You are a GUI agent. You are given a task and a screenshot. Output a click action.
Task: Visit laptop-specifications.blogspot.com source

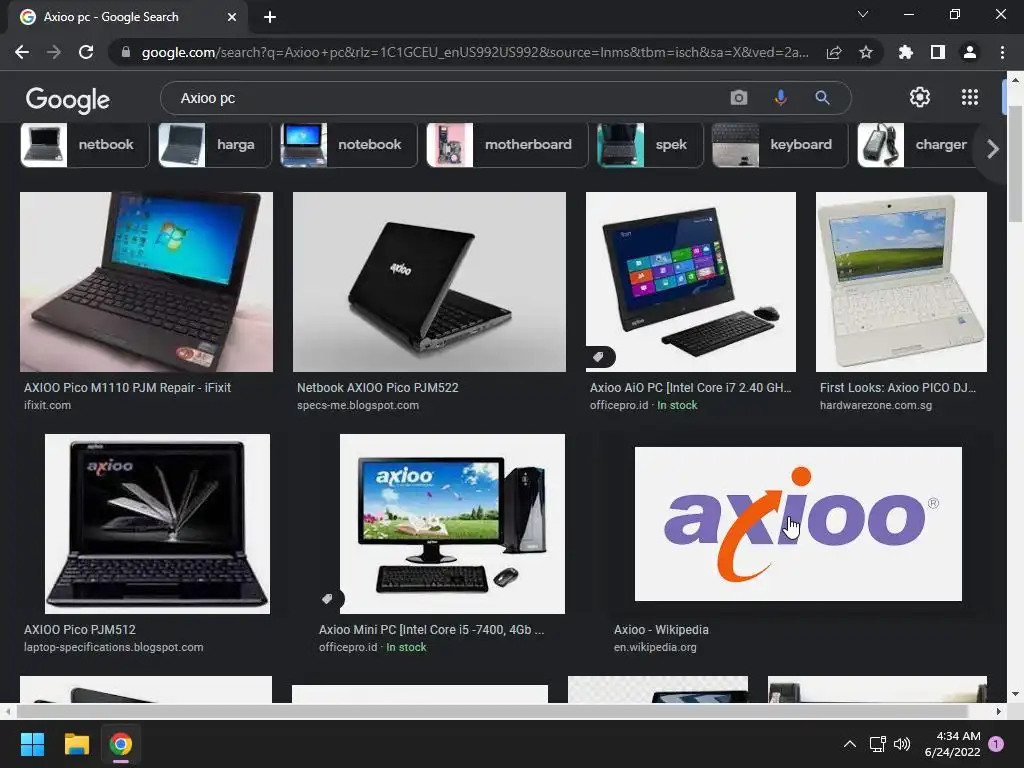tap(114, 647)
